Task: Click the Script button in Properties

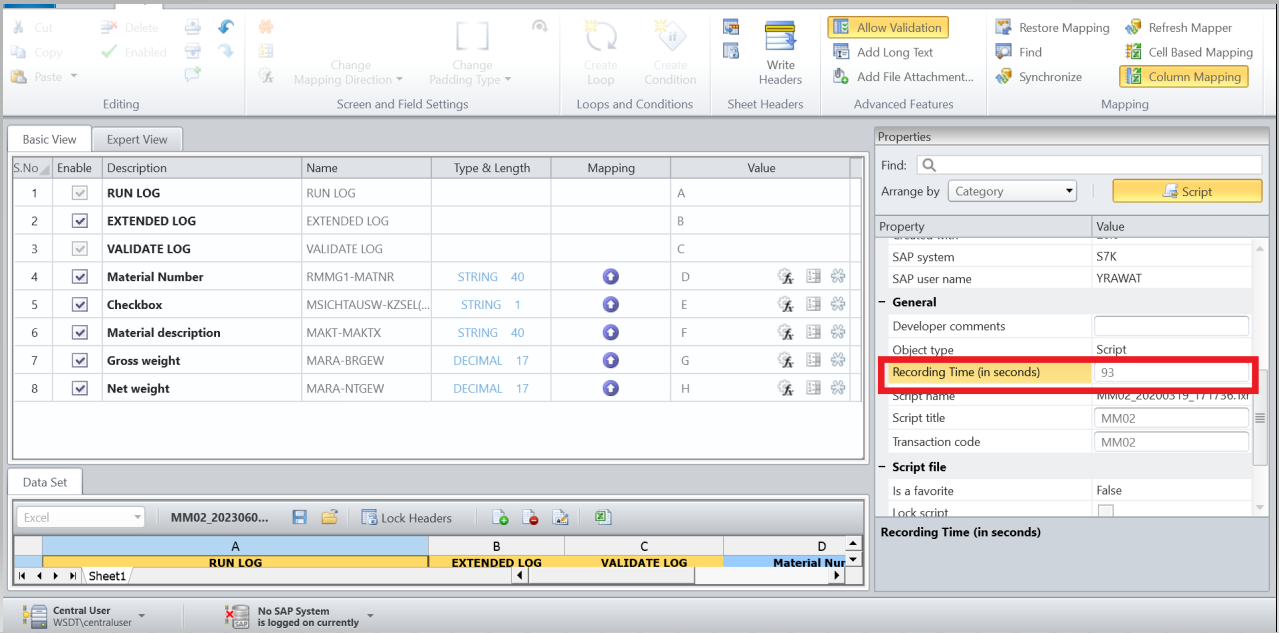Action: pos(1187,190)
